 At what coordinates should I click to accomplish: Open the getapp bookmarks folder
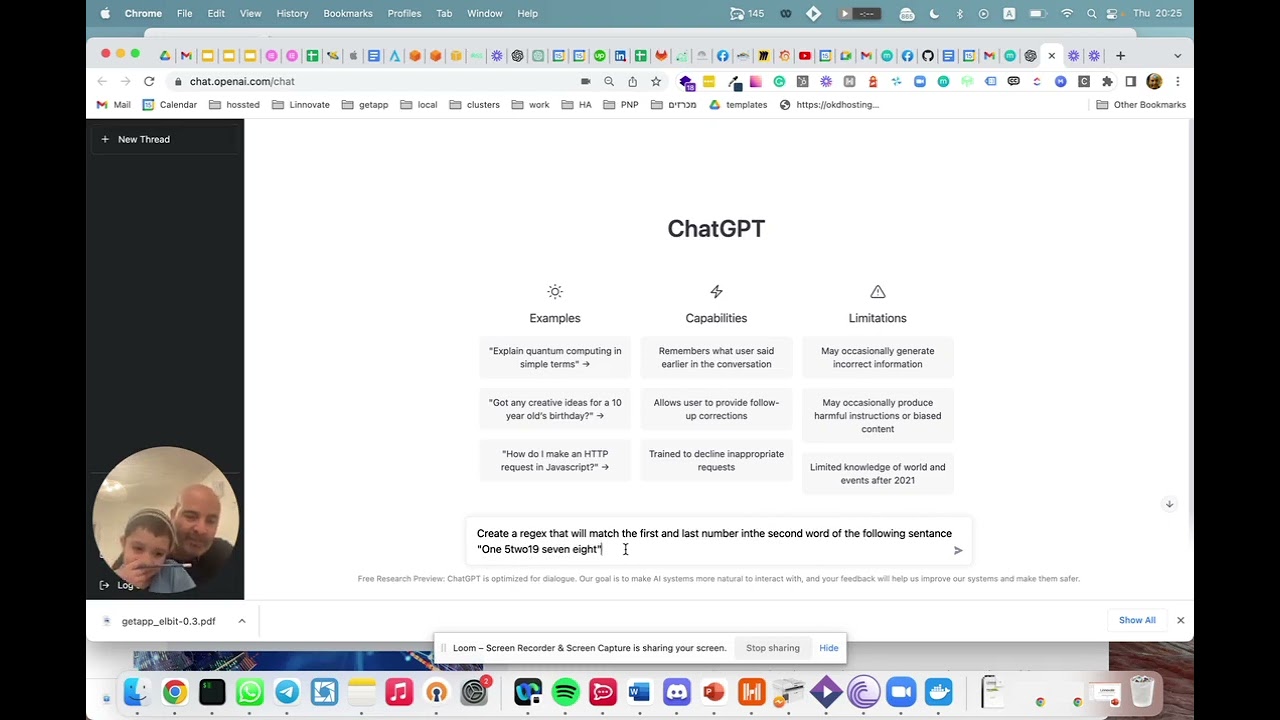(x=365, y=104)
